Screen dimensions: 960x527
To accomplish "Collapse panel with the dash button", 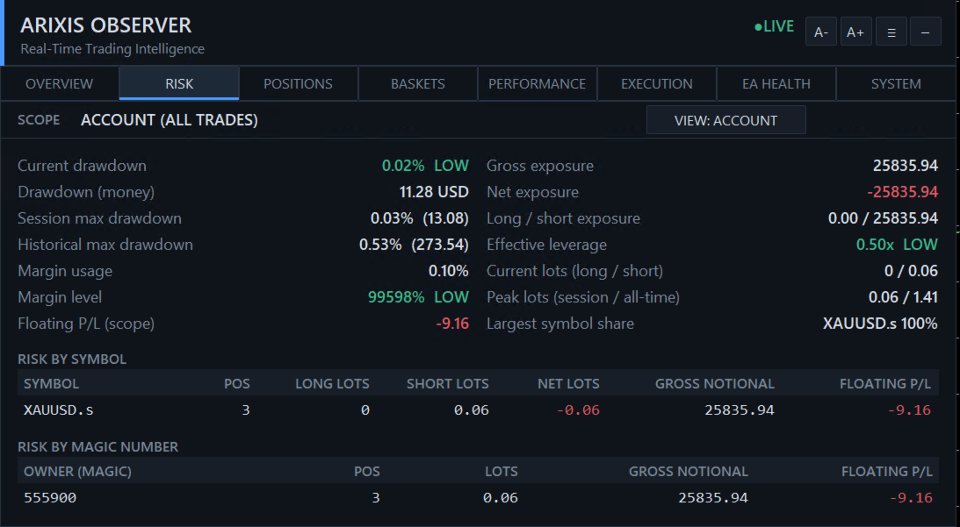I will point(926,32).
